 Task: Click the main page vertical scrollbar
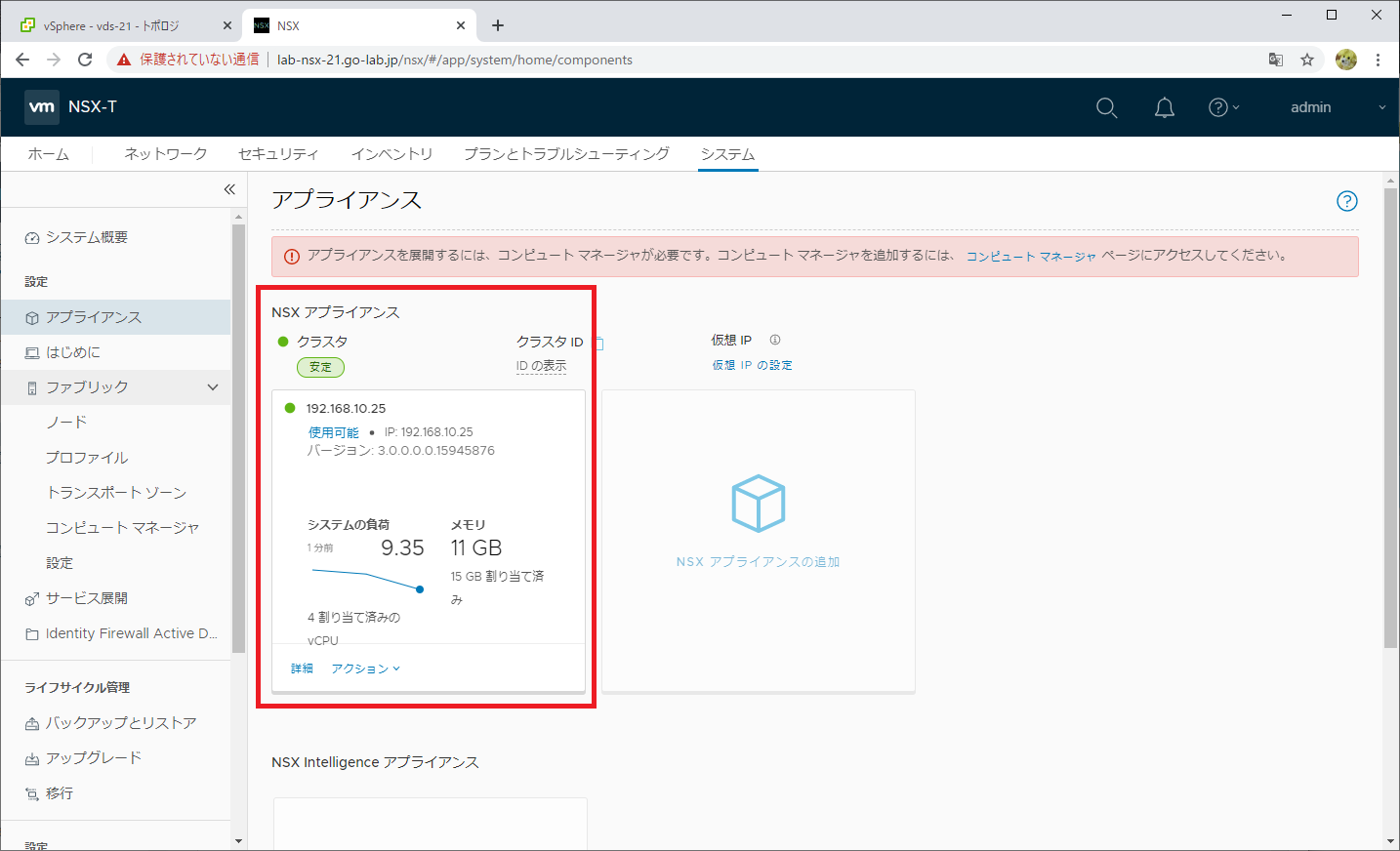click(1390, 417)
